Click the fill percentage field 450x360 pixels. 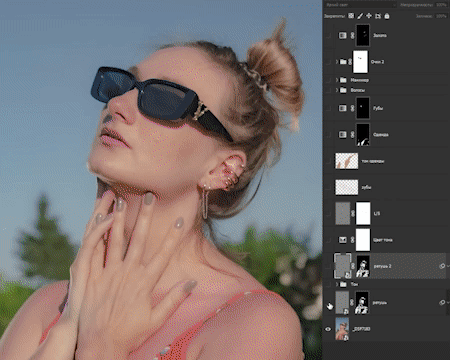tap(441, 16)
